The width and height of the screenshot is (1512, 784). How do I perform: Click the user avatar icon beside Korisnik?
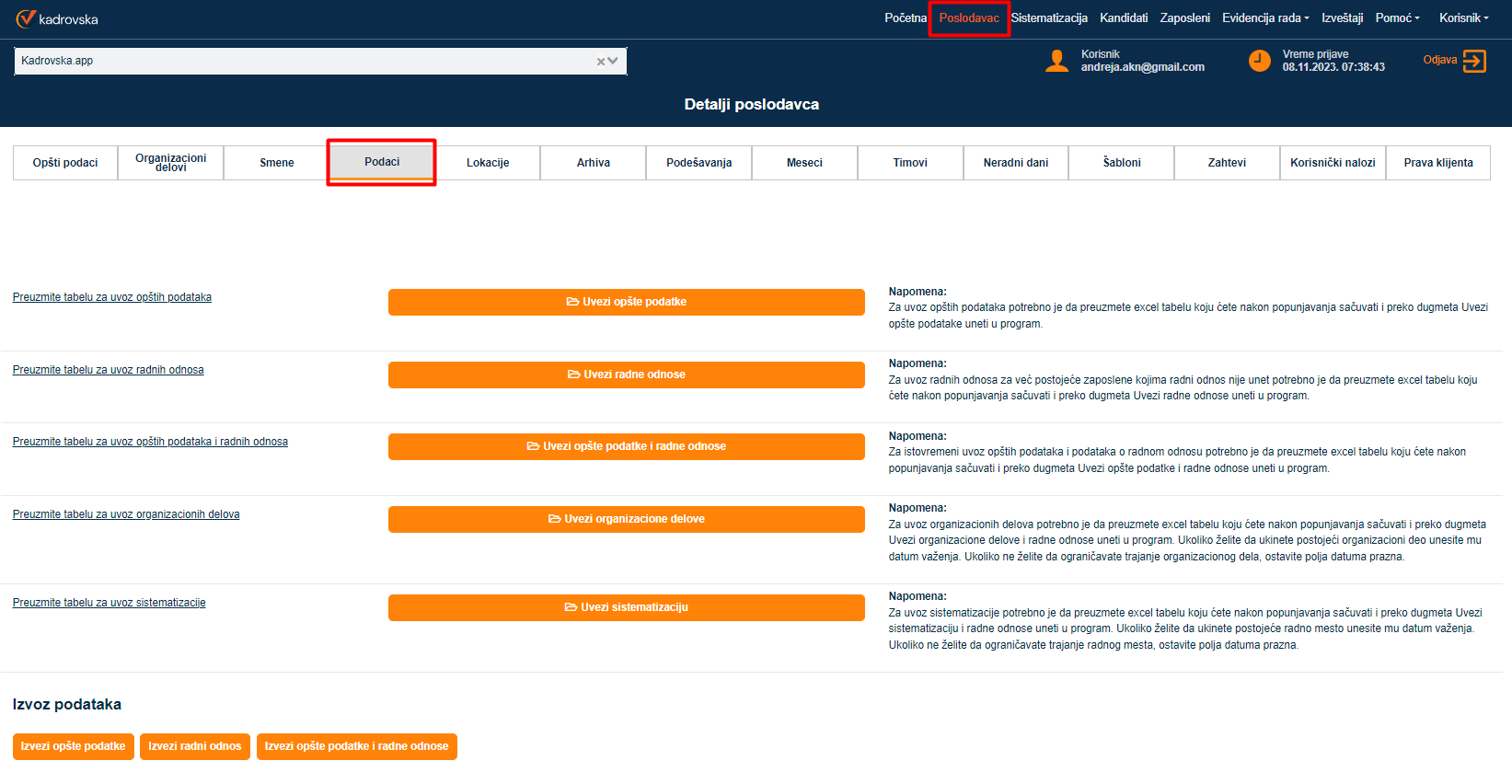point(1056,61)
